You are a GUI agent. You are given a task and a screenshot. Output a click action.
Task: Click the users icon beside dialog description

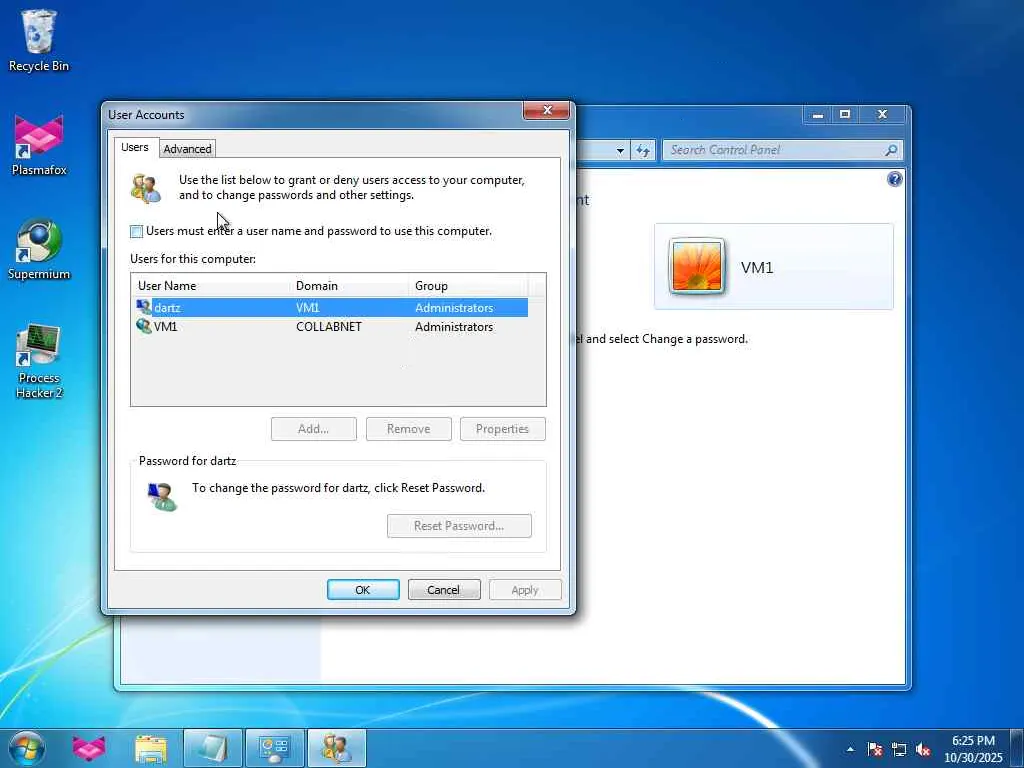(146, 188)
